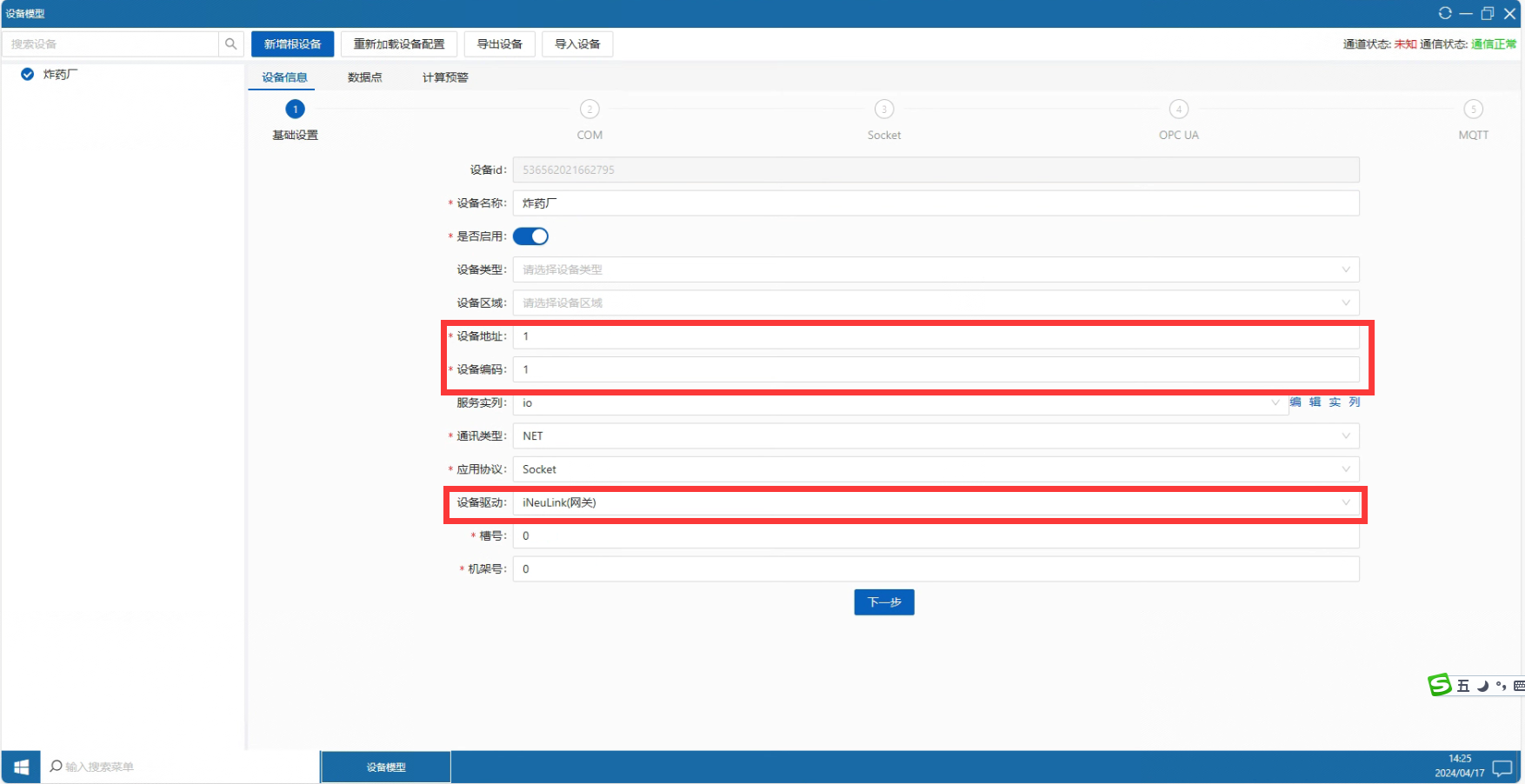The image size is (1525, 784).
Task: Click the 设备模型 taskbar item
Action: (x=386, y=767)
